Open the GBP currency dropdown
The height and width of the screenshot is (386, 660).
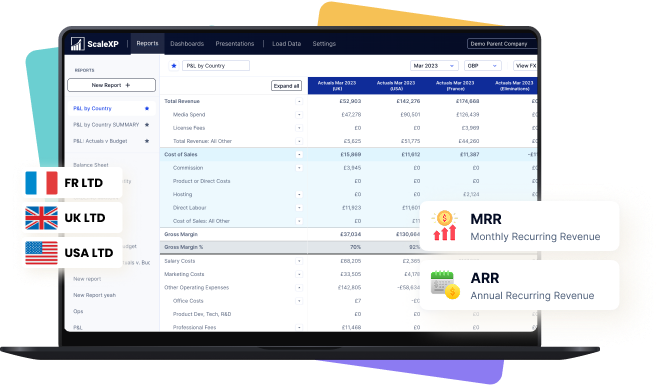click(x=483, y=66)
